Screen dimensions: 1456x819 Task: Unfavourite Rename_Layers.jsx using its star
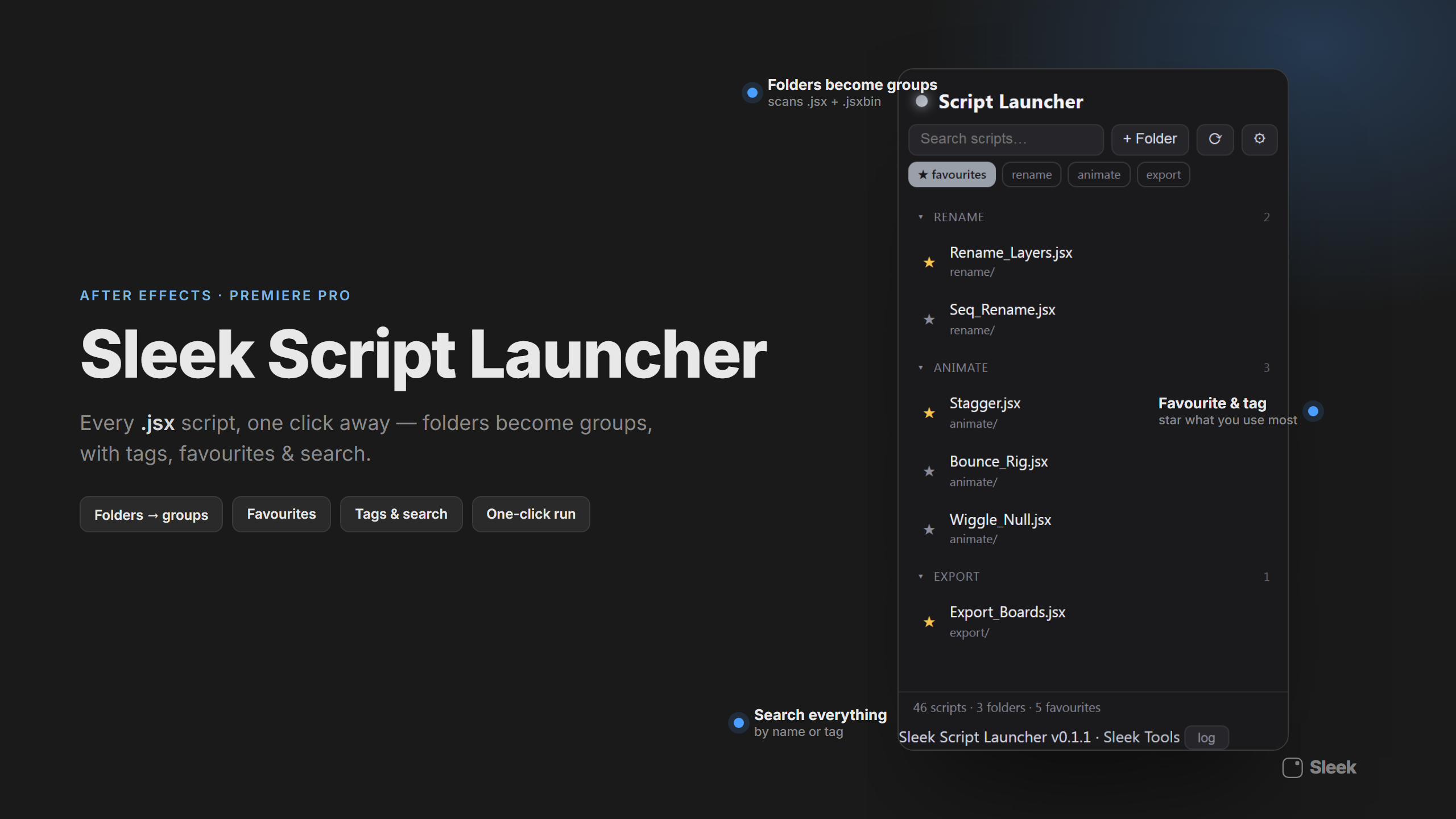click(x=929, y=262)
